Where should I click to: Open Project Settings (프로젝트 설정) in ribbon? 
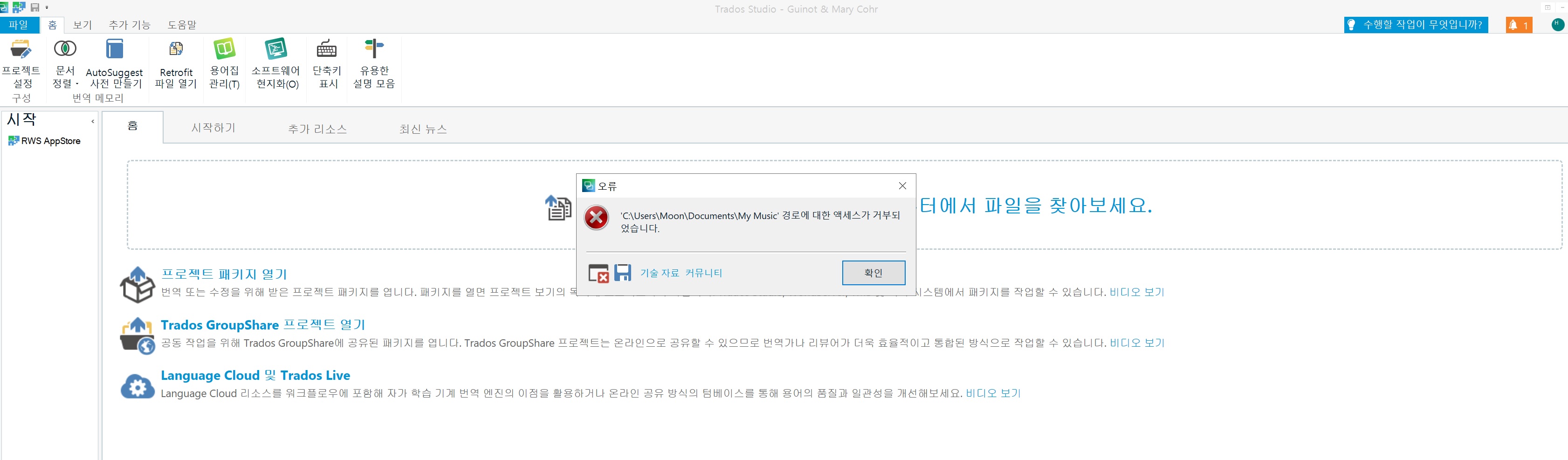(21, 63)
